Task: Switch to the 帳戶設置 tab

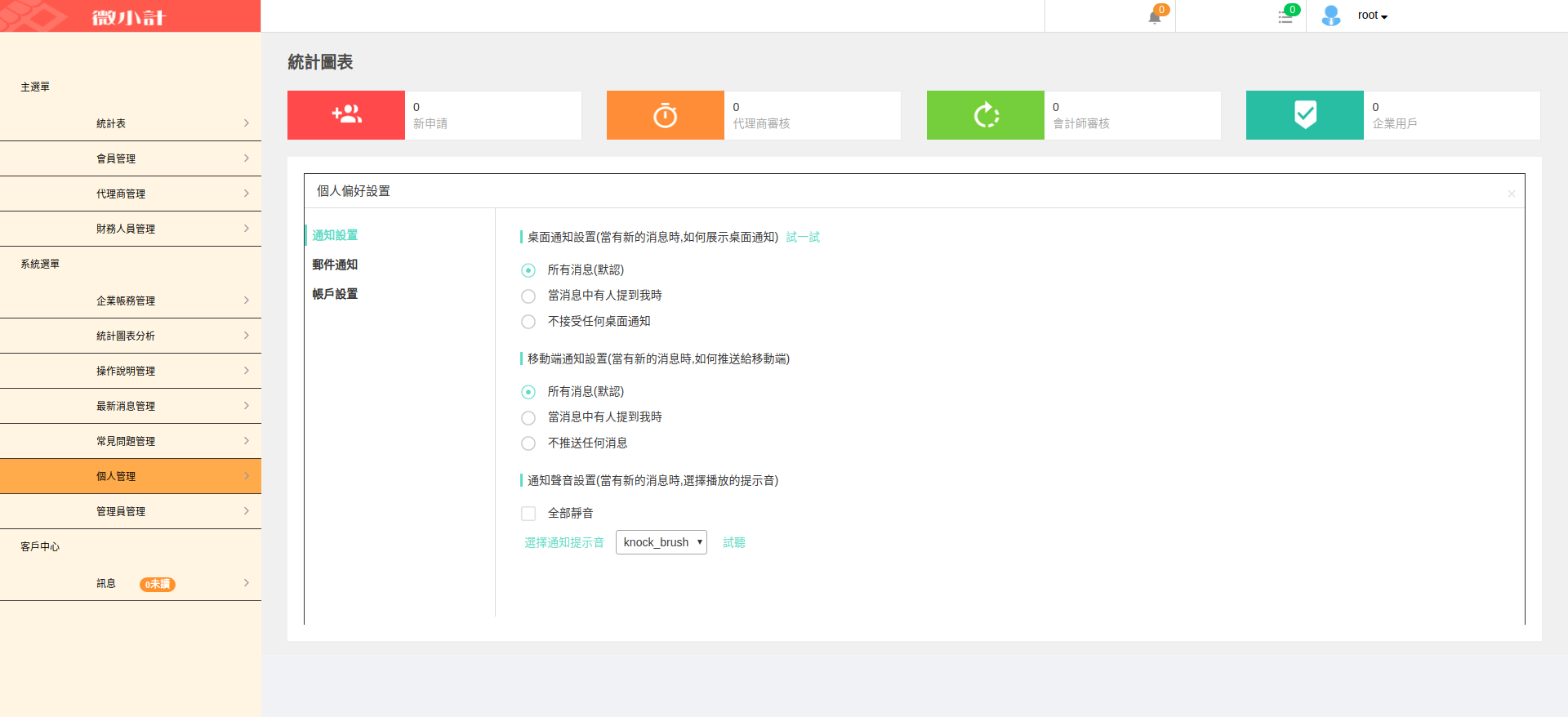Action: pos(335,294)
